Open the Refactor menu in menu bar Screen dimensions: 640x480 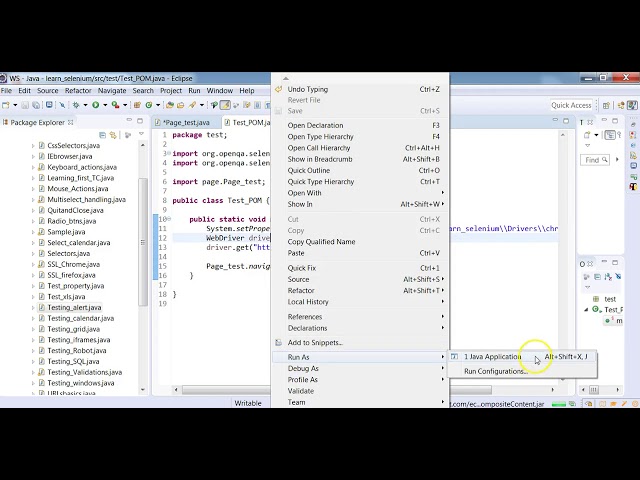(78, 91)
